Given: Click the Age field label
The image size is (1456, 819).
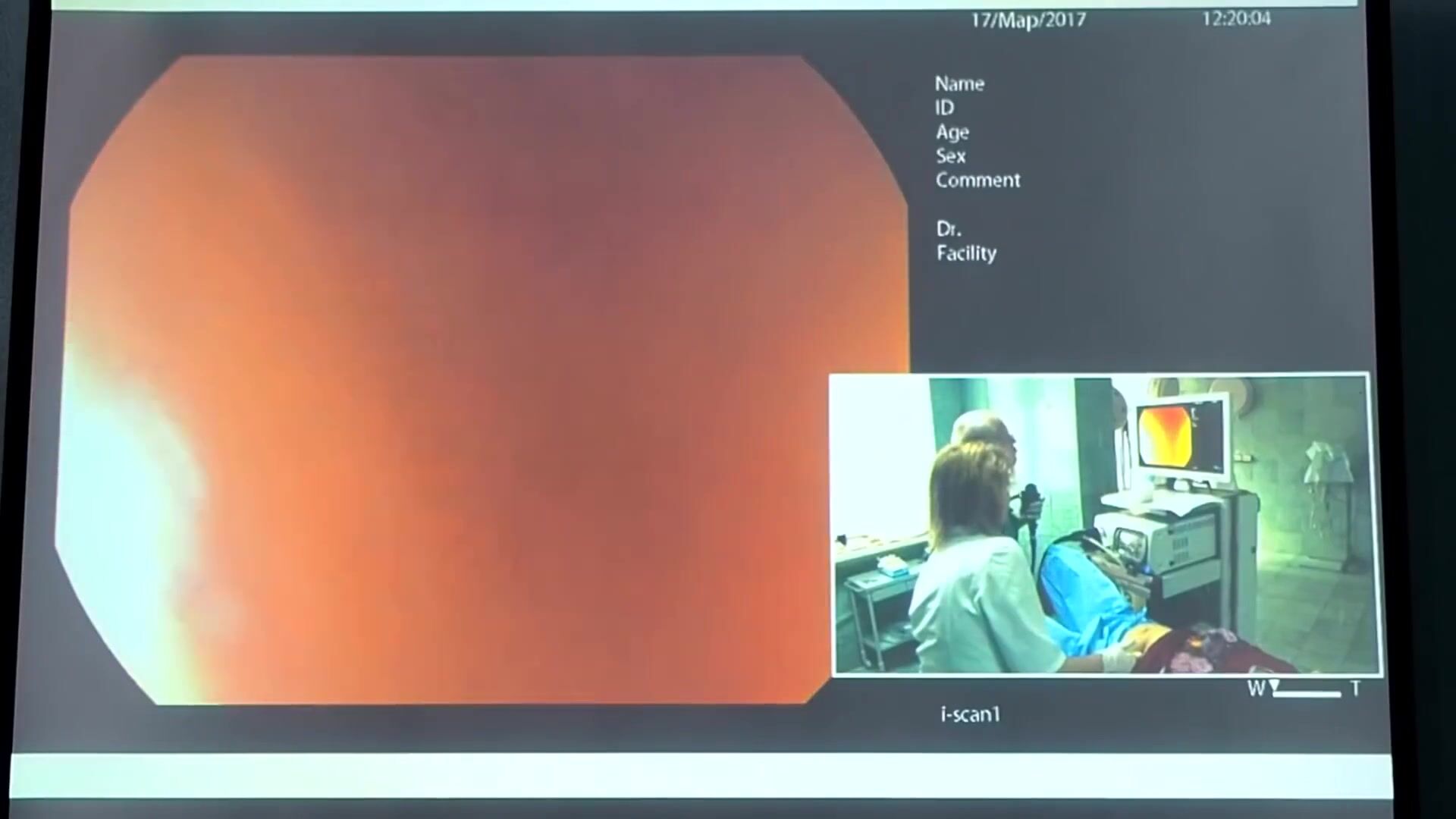Looking at the screenshot, I should coord(952,132).
